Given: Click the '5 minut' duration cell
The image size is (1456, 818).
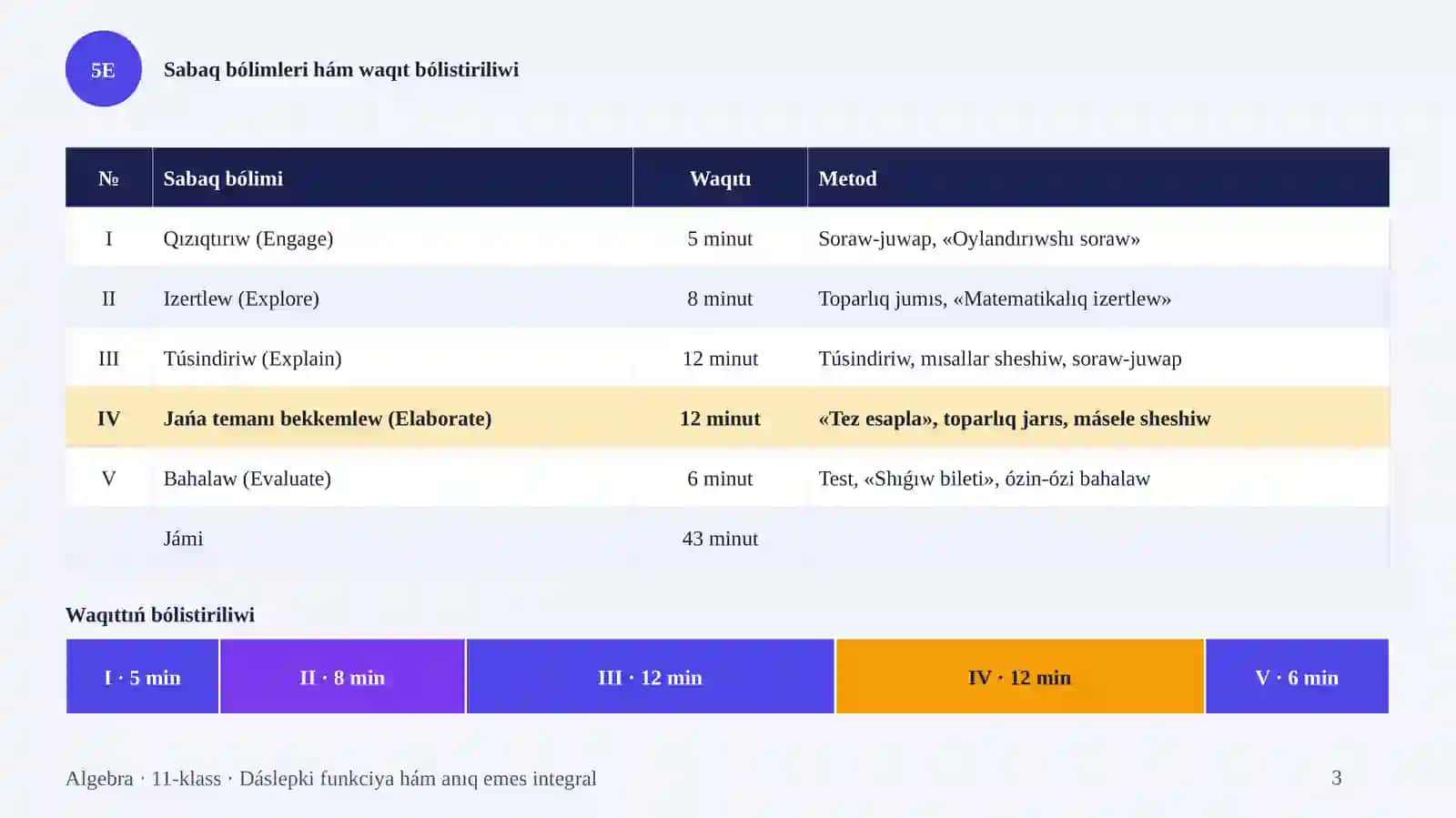Looking at the screenshot, I should 720,238.
